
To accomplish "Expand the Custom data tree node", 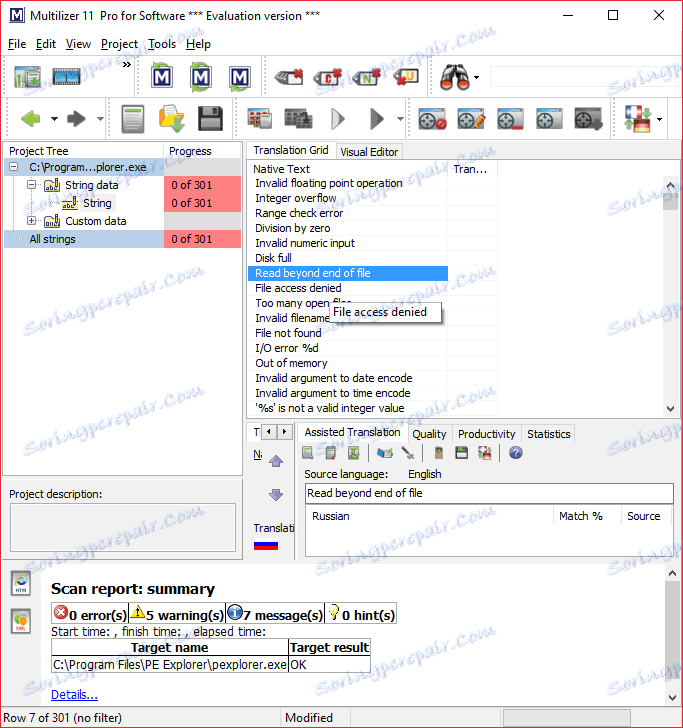I will [x=32, y=221].
